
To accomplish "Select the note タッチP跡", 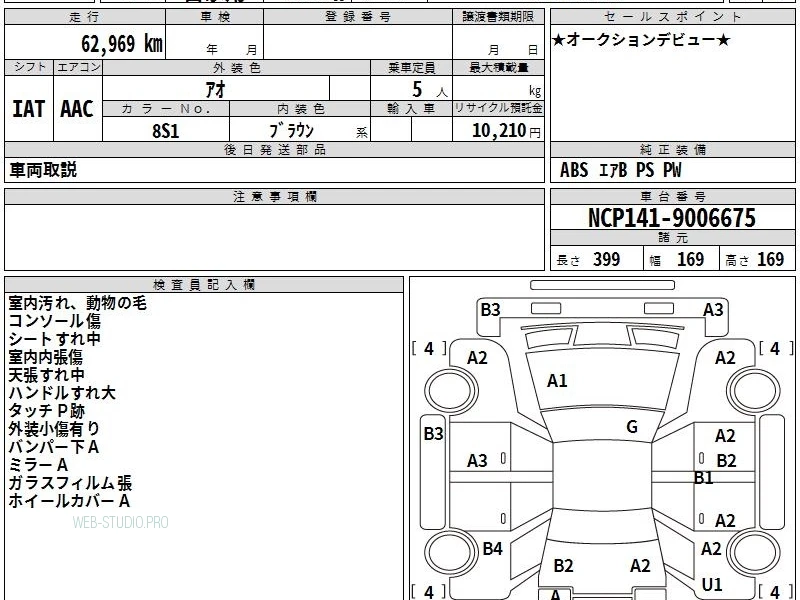I will click(x=47, y=411).
